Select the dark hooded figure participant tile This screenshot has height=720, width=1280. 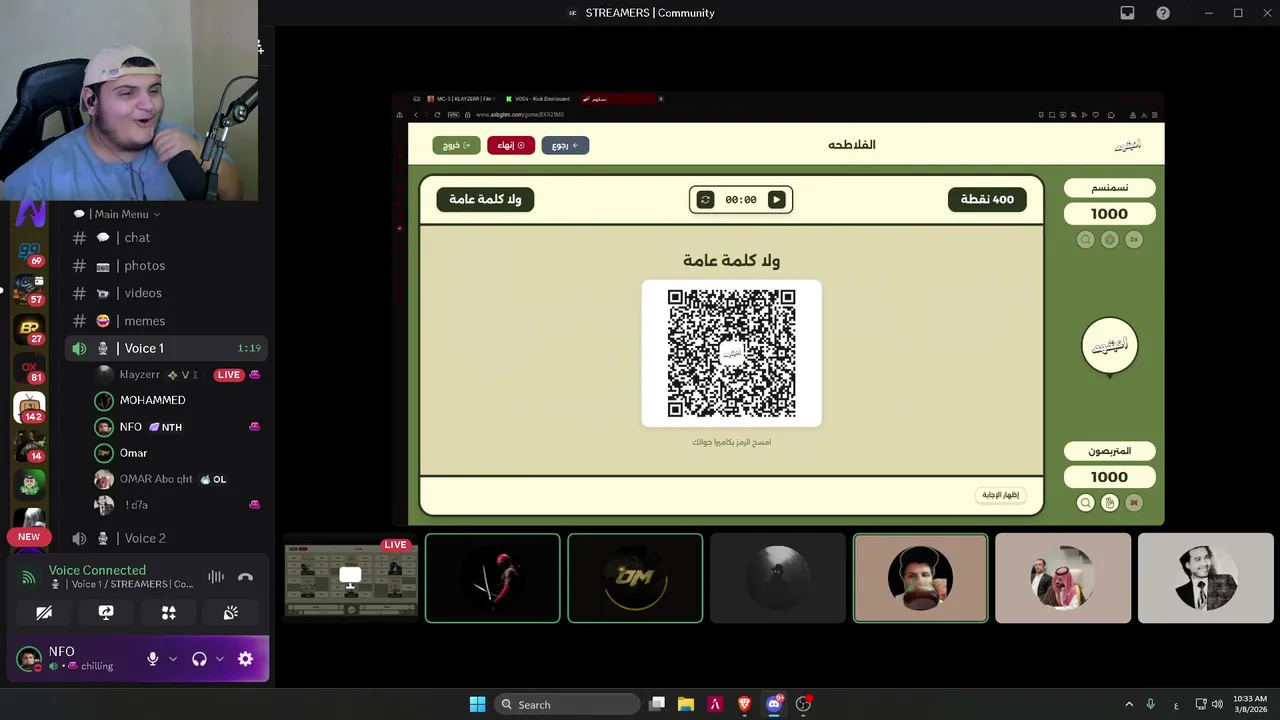[778, 578]
